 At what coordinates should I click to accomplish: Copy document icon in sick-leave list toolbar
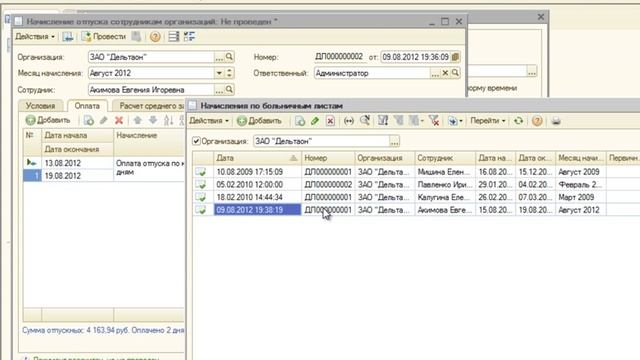click(300, 121)
